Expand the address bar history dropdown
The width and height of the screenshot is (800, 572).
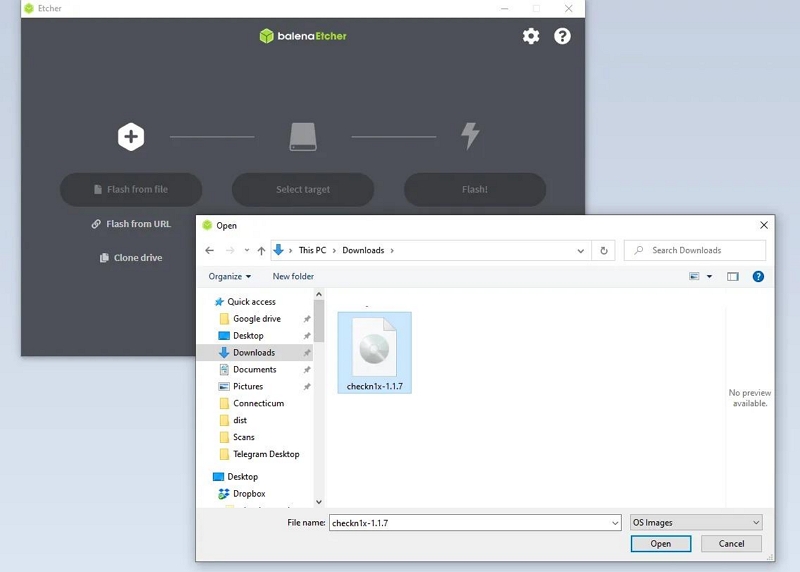[x=581, y=251]
